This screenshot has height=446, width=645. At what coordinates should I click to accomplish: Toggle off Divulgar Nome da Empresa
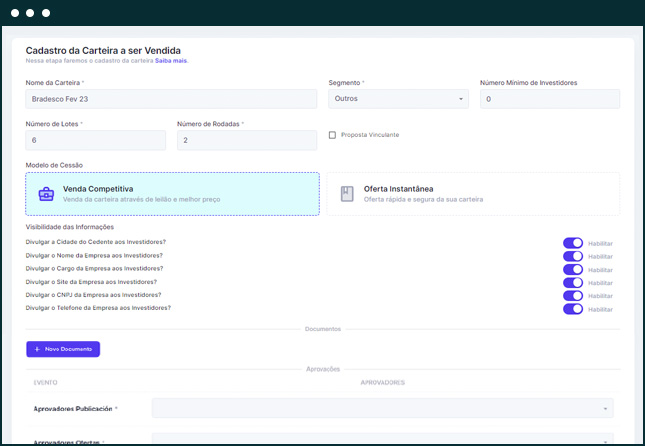[x=573, y=256]
